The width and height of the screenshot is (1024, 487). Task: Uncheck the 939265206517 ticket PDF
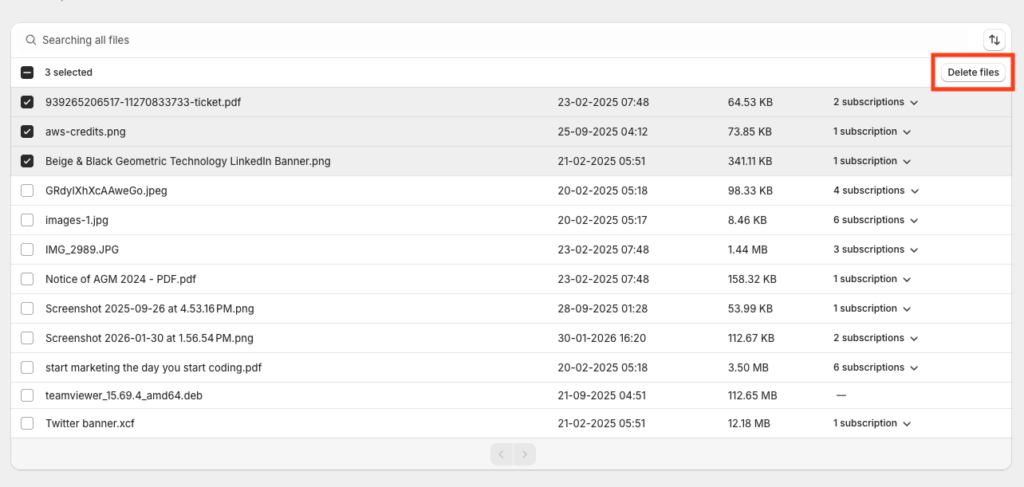27,102
